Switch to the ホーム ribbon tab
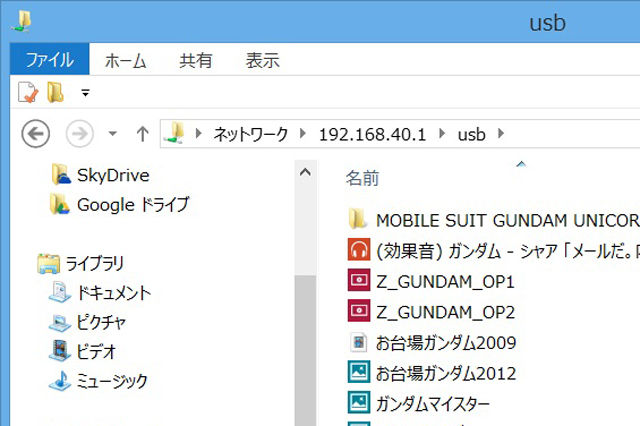The width and height of the screenshot is (640, 426). tap(125, 60)
